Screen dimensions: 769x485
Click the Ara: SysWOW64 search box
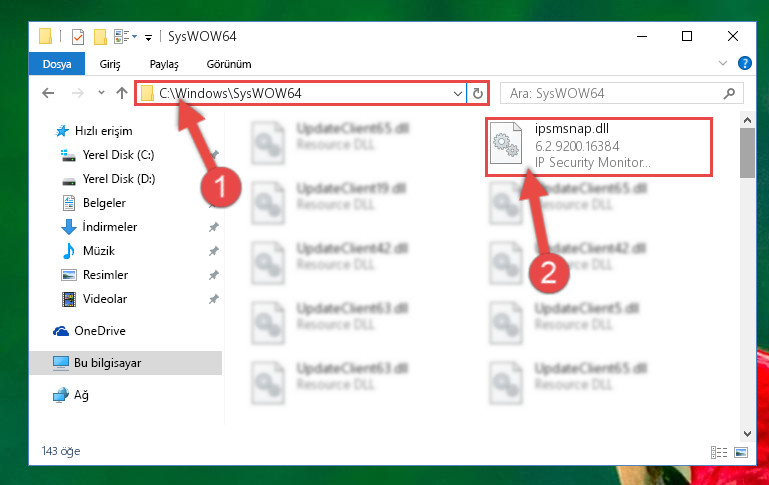pyautogui.click(x=621, y=93)
